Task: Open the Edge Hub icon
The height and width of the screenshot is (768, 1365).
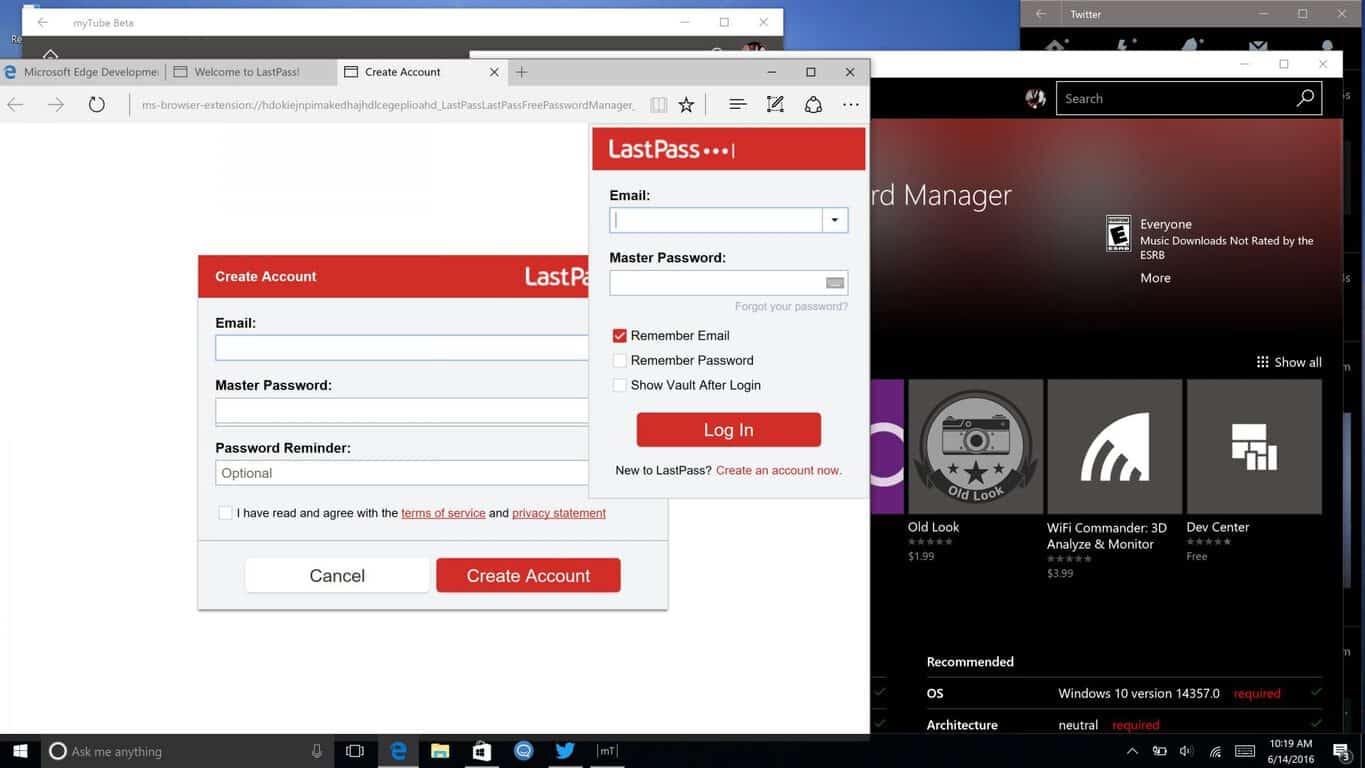Action: (737, 104)
